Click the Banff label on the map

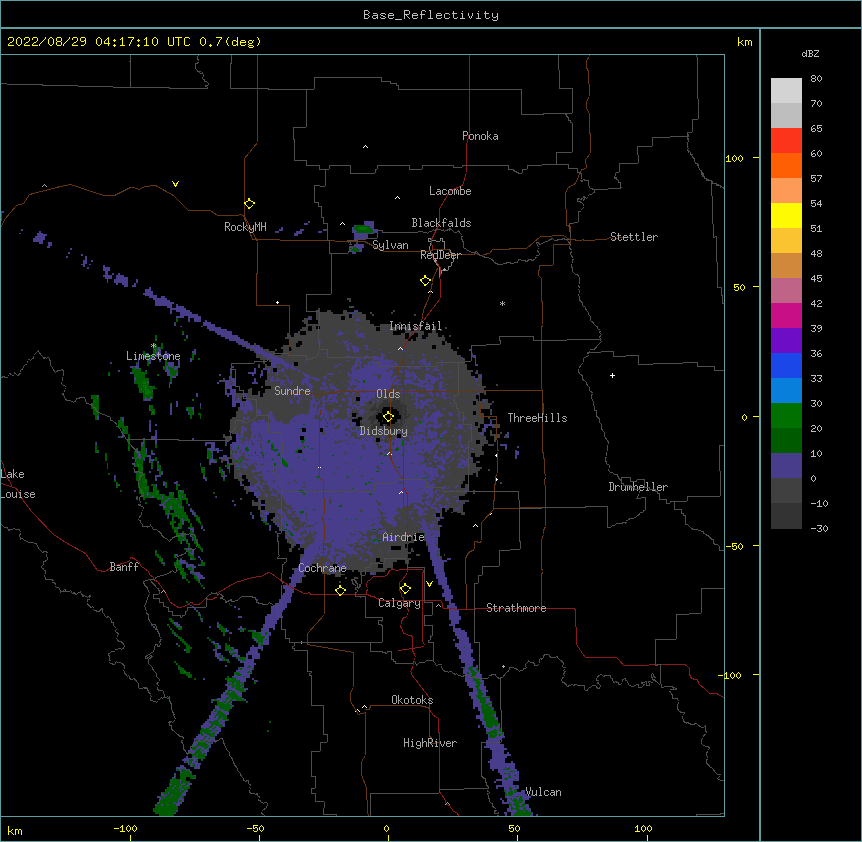tap(124, 567)
